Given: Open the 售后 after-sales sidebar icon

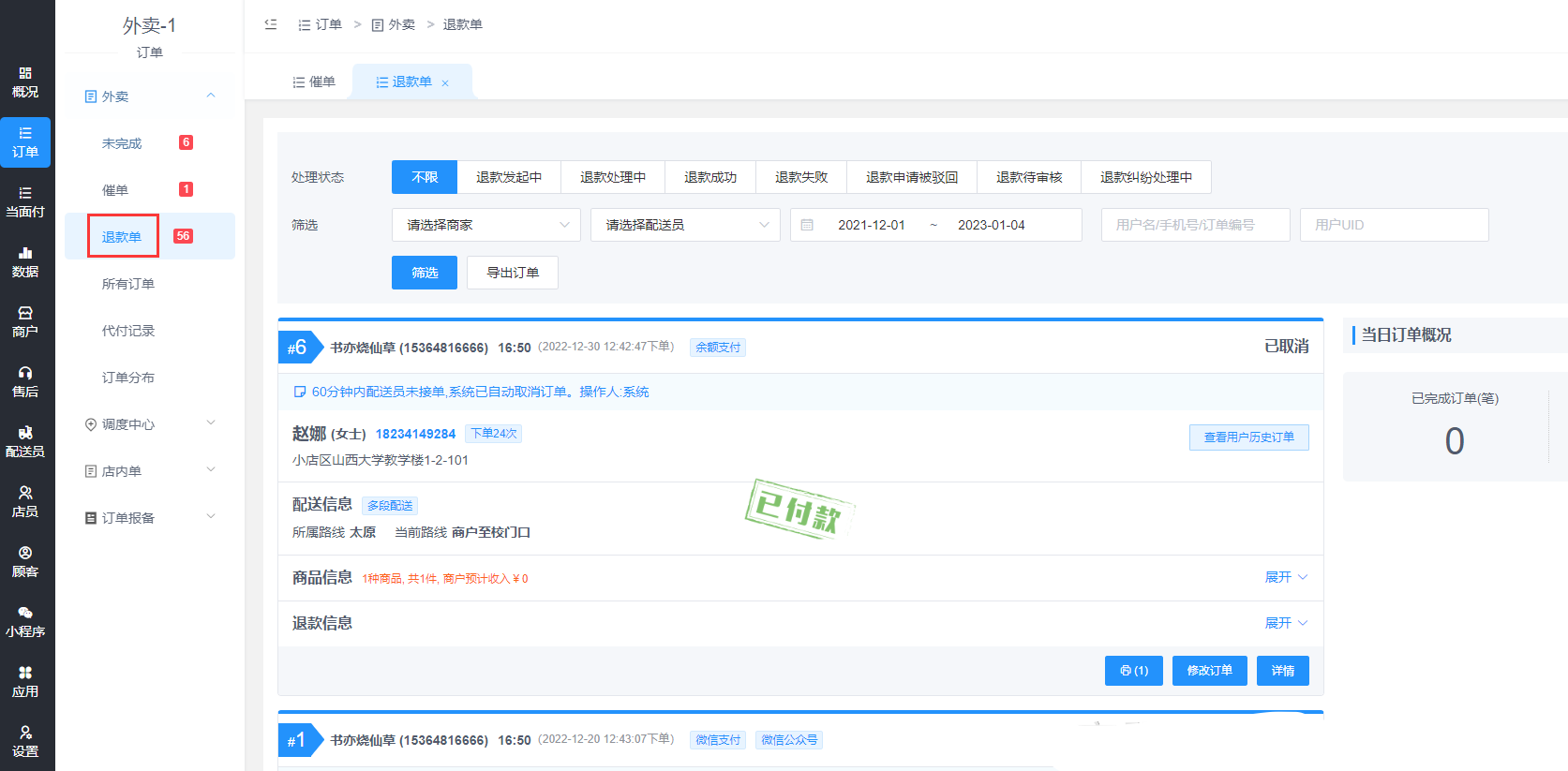Looking at the screenshot, I should point(25,382).
